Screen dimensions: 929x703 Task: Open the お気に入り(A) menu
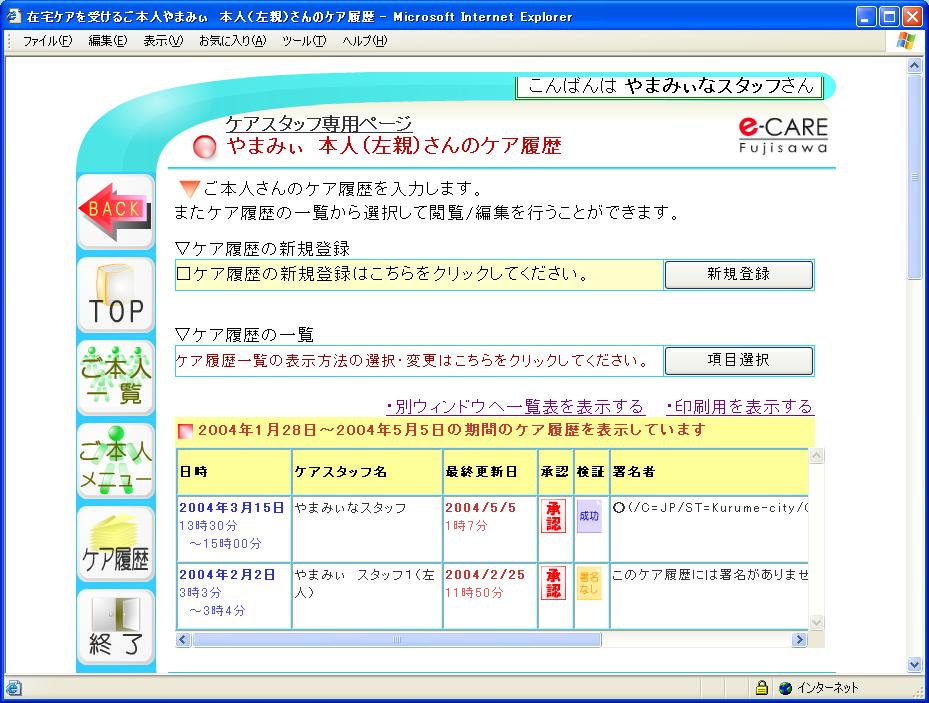232,41
